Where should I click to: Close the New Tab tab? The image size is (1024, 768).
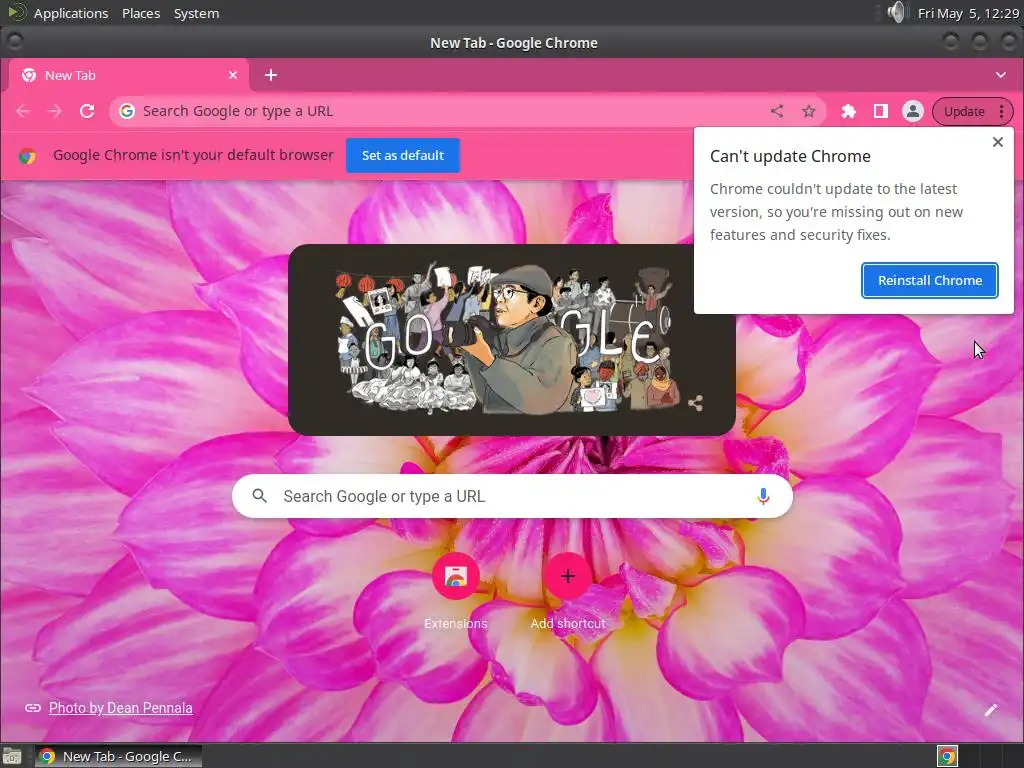[233, 75]
